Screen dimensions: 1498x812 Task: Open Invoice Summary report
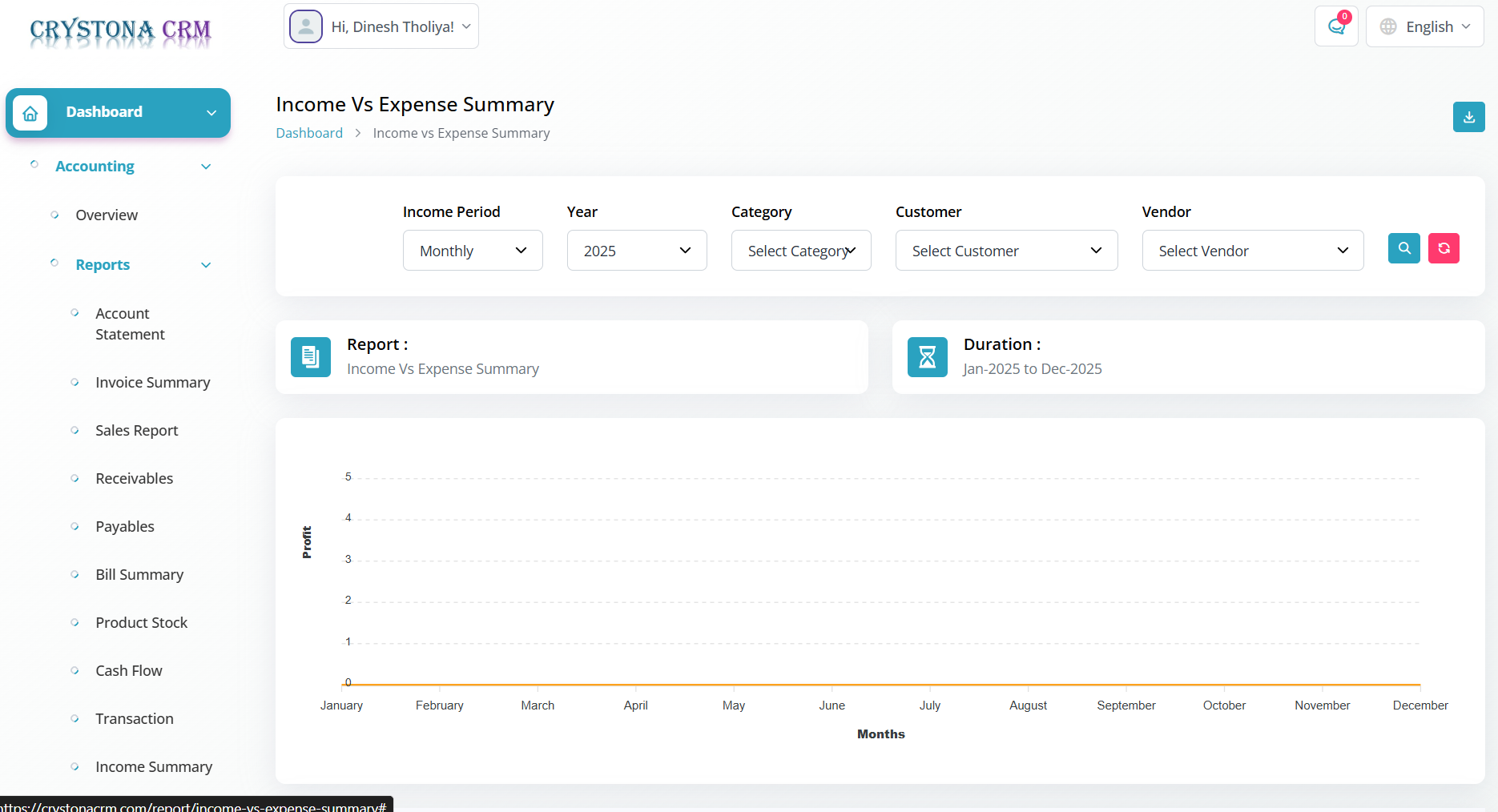(x=152, y=383)
